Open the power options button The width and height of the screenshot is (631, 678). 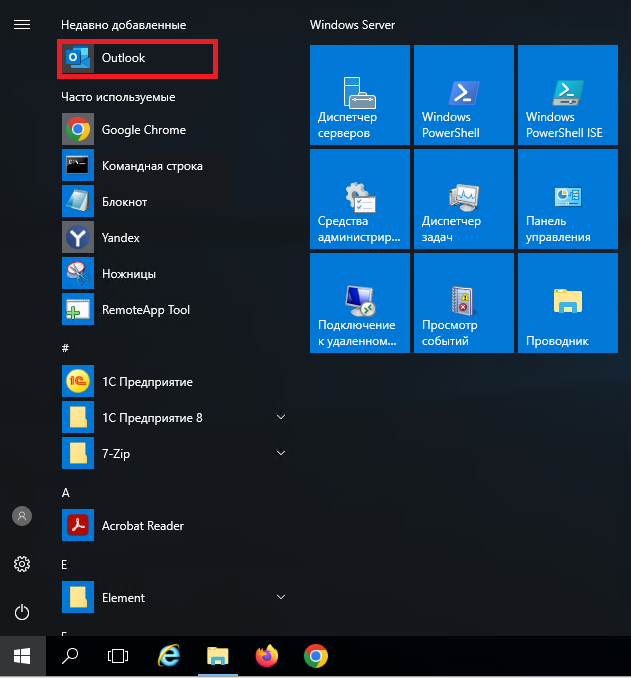[x=21, y=612]
